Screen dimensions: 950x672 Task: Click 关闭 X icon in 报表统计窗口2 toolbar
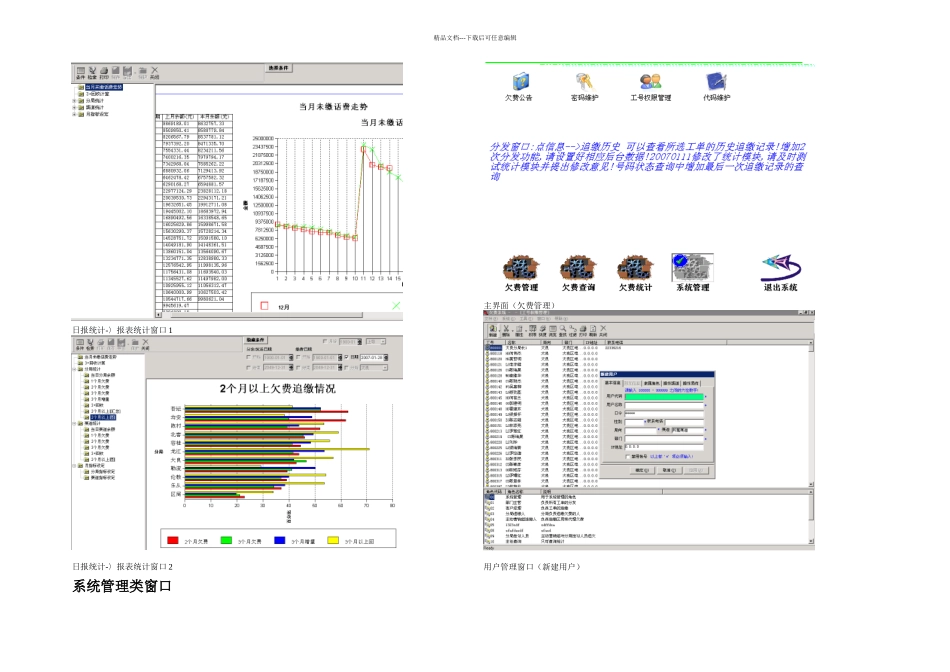(x=145, y=344)
